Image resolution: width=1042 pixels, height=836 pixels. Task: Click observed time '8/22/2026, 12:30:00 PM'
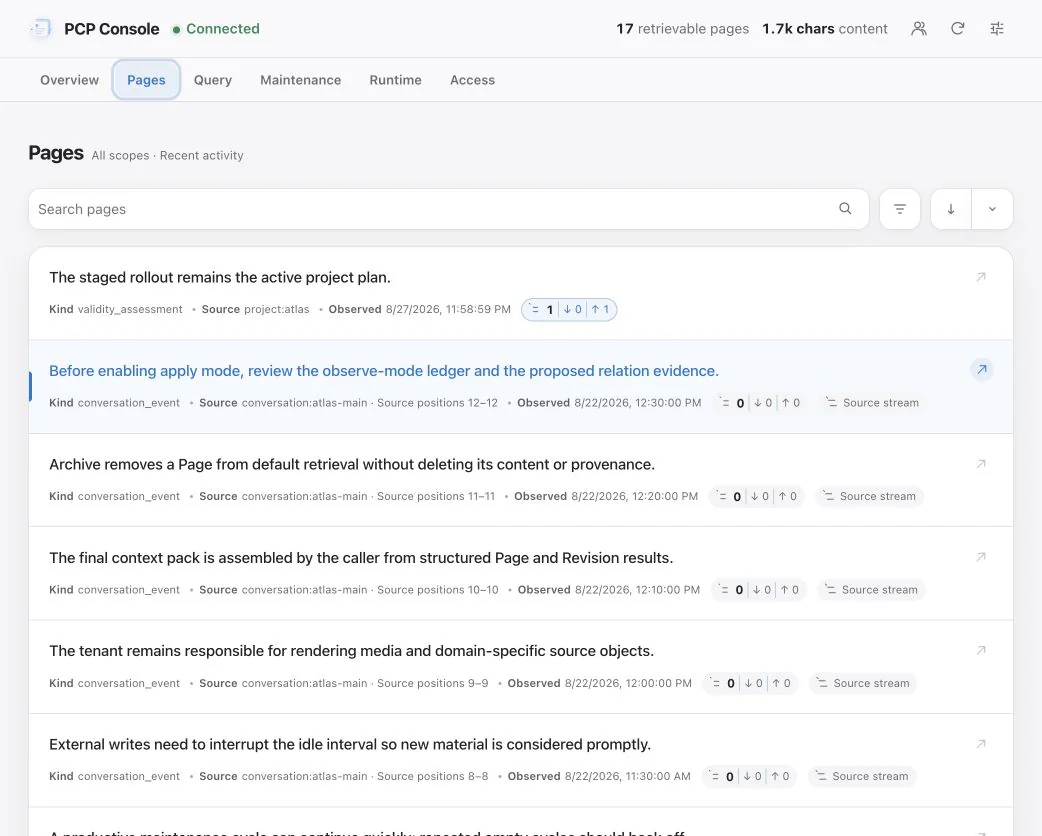coord(638,403)
